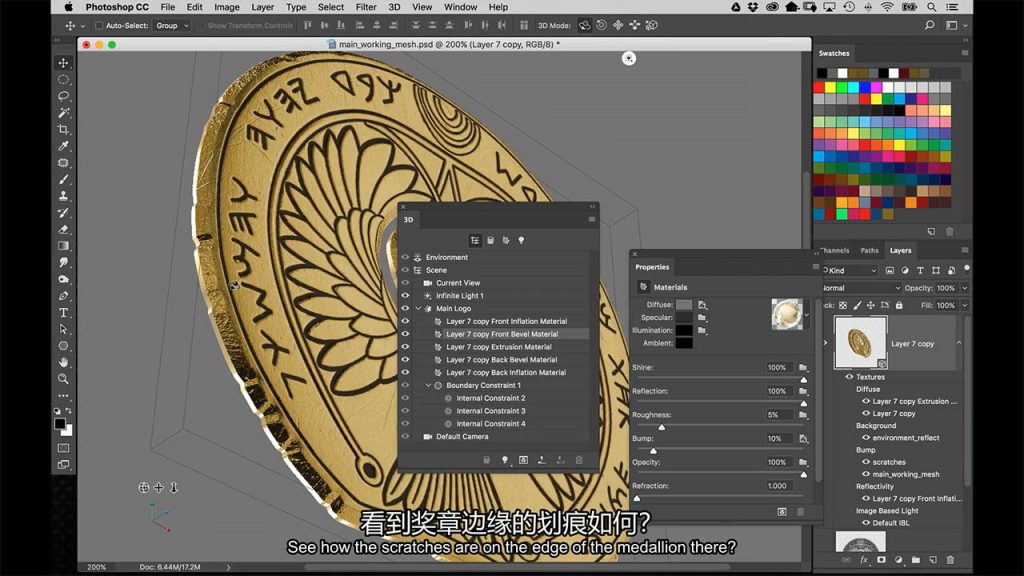Select the Magic Wand tool
This screenshot has width=1024, height=576.
point(64,113)
